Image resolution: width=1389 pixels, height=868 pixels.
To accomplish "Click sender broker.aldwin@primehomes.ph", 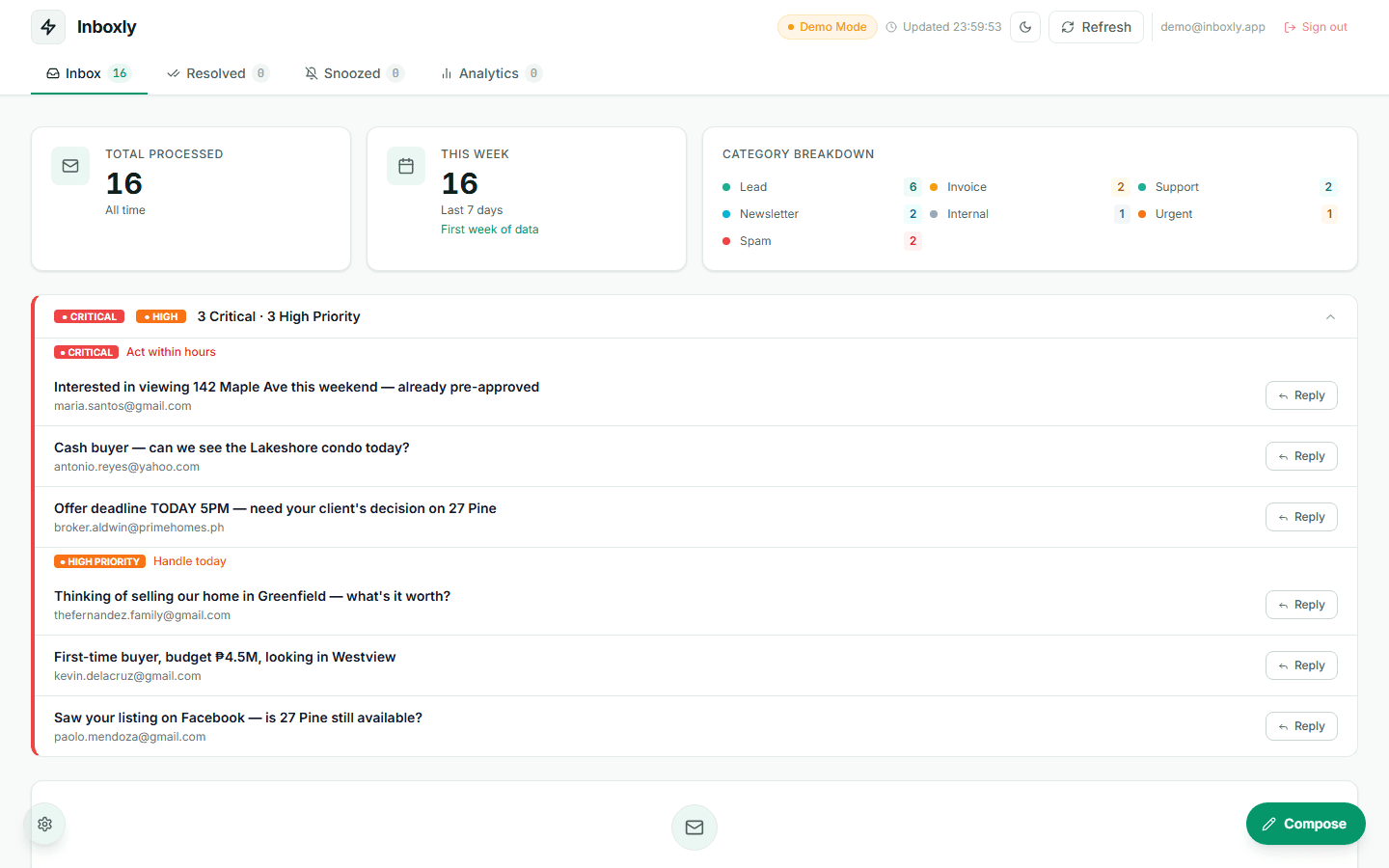I will click(139, 528).
